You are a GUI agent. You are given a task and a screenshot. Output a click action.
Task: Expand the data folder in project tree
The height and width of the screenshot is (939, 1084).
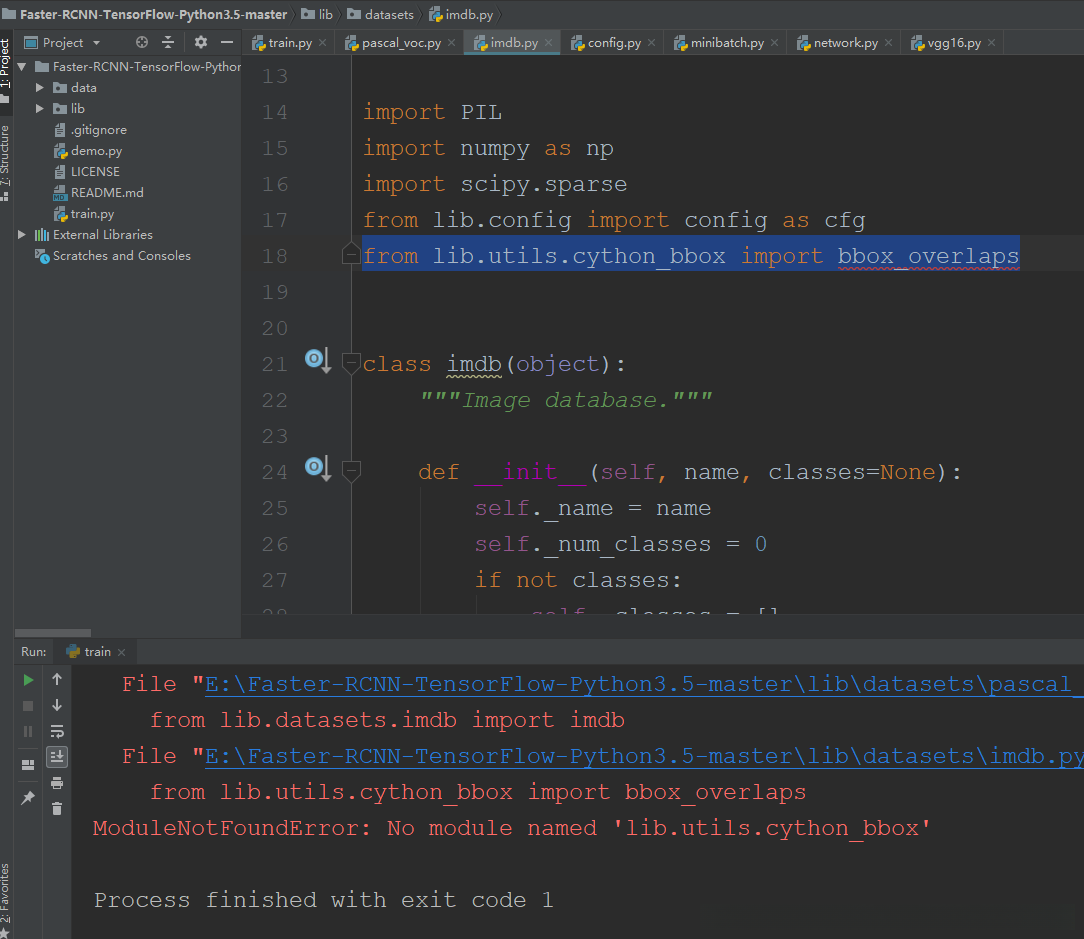[x=40, y=88]
